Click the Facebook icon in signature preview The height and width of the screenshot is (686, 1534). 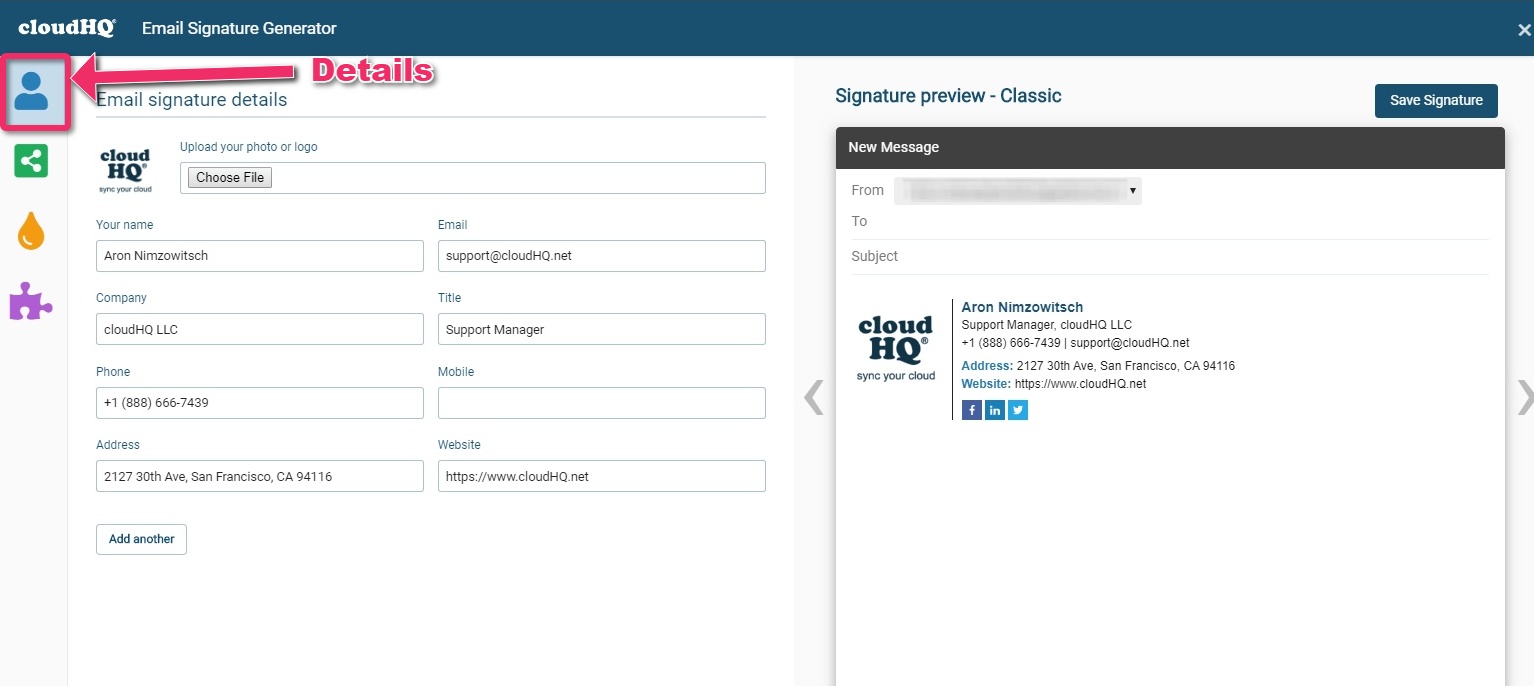(x=971, y=409)
